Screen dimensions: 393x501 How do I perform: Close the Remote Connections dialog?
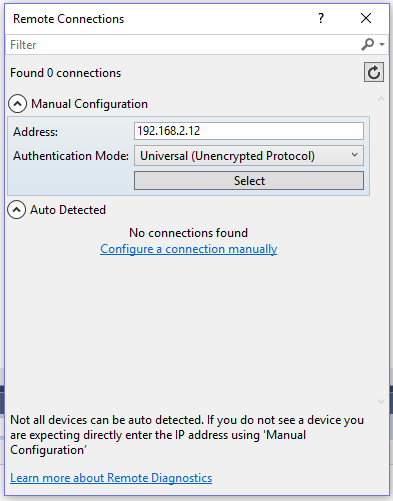click(x=366, y=18)
